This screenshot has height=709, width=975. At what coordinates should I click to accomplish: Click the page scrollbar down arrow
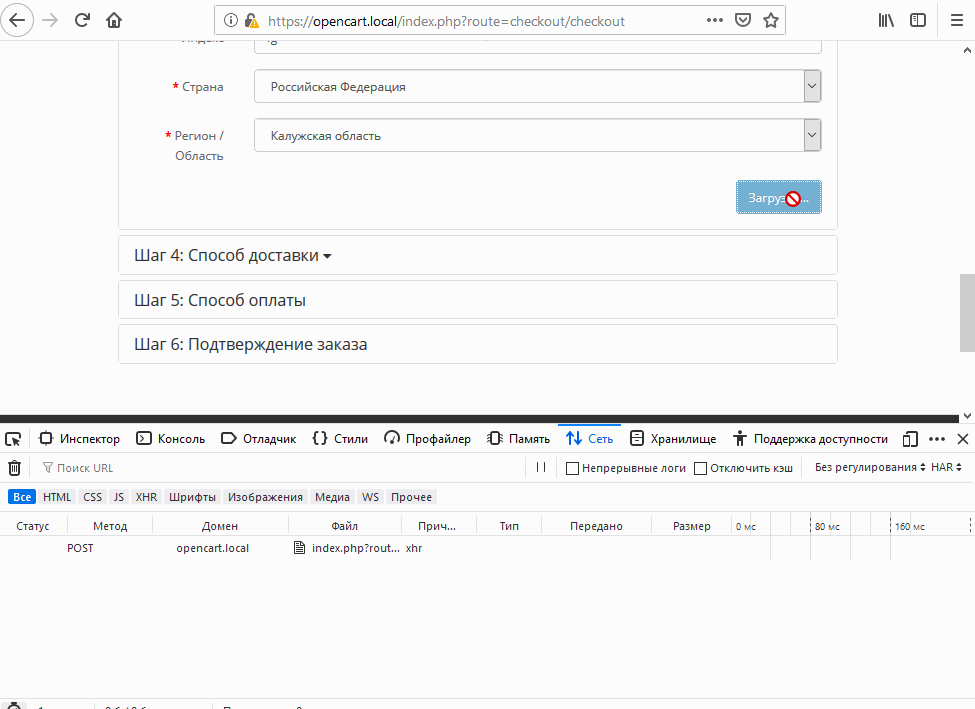(x=967, y=416)
